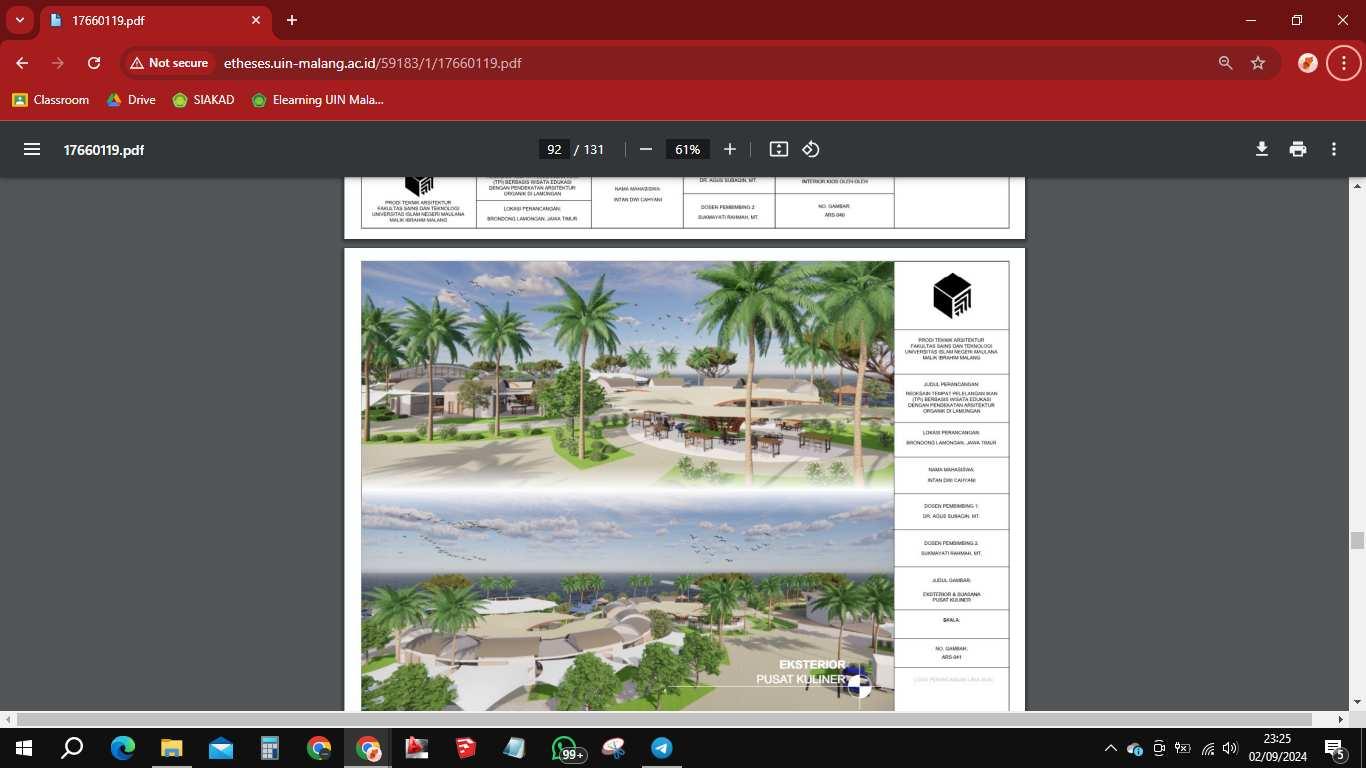Launch Microsoft Edge from taskbar
Viewport: 1366px width, 768px height.
click(x=122, y=748)
